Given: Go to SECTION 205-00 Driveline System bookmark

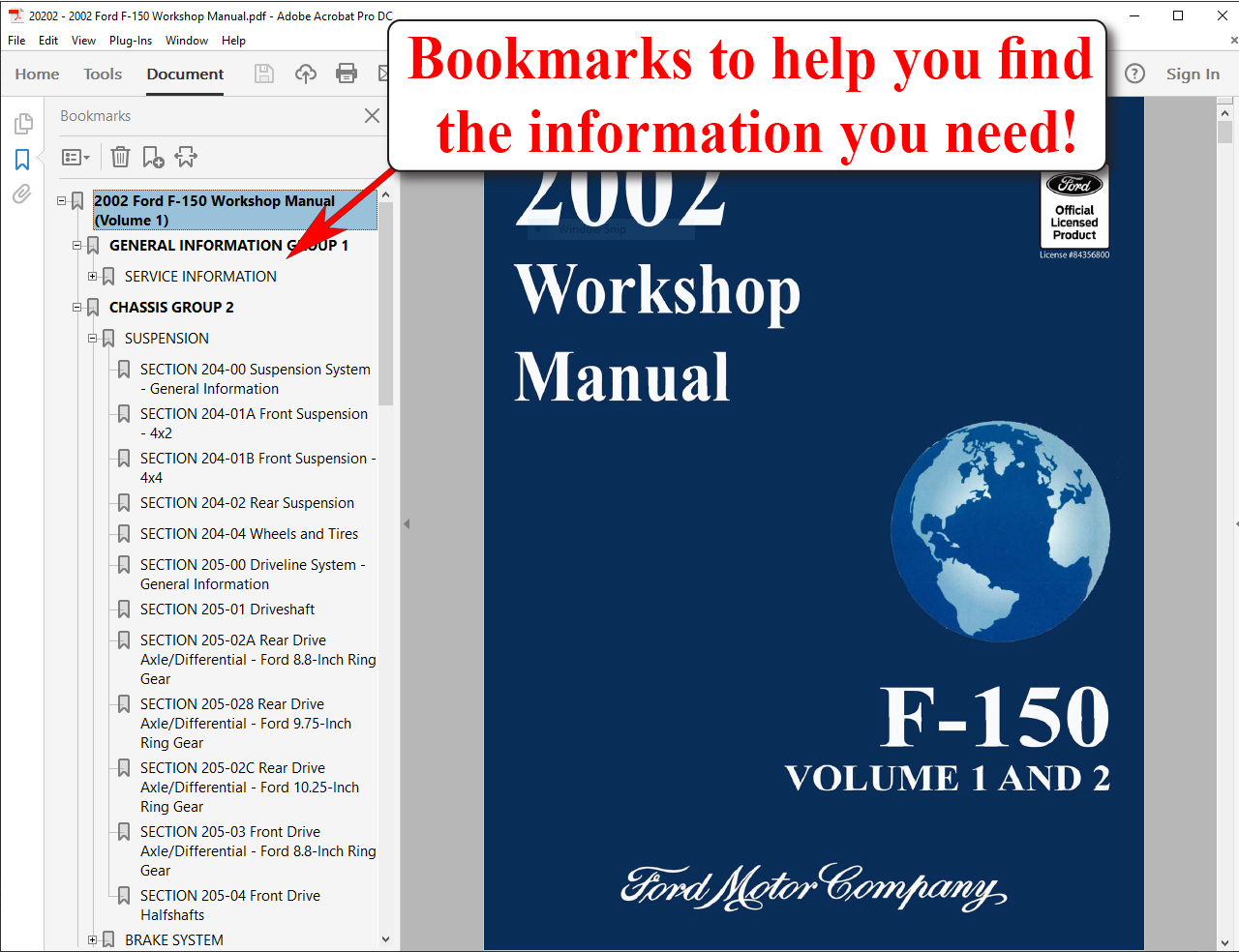Looking at the screenshot, I should pyautogui.click(x=253, y=575).
